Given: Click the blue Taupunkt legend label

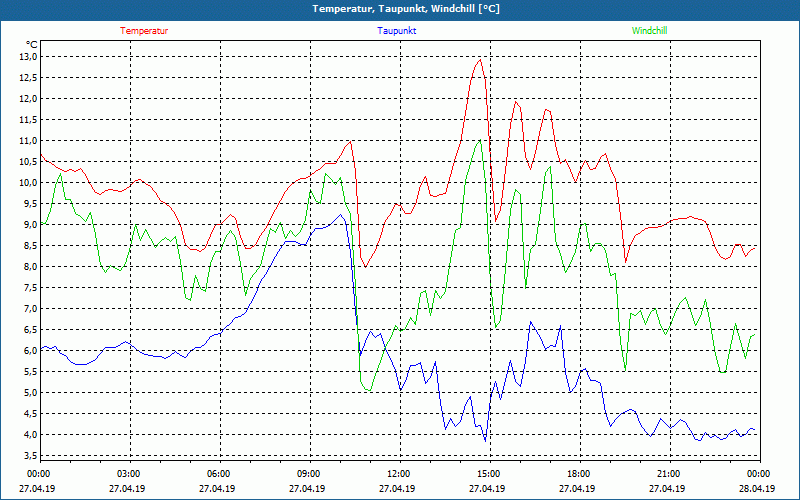Looking at the screenshot, I should coord(396,31).
